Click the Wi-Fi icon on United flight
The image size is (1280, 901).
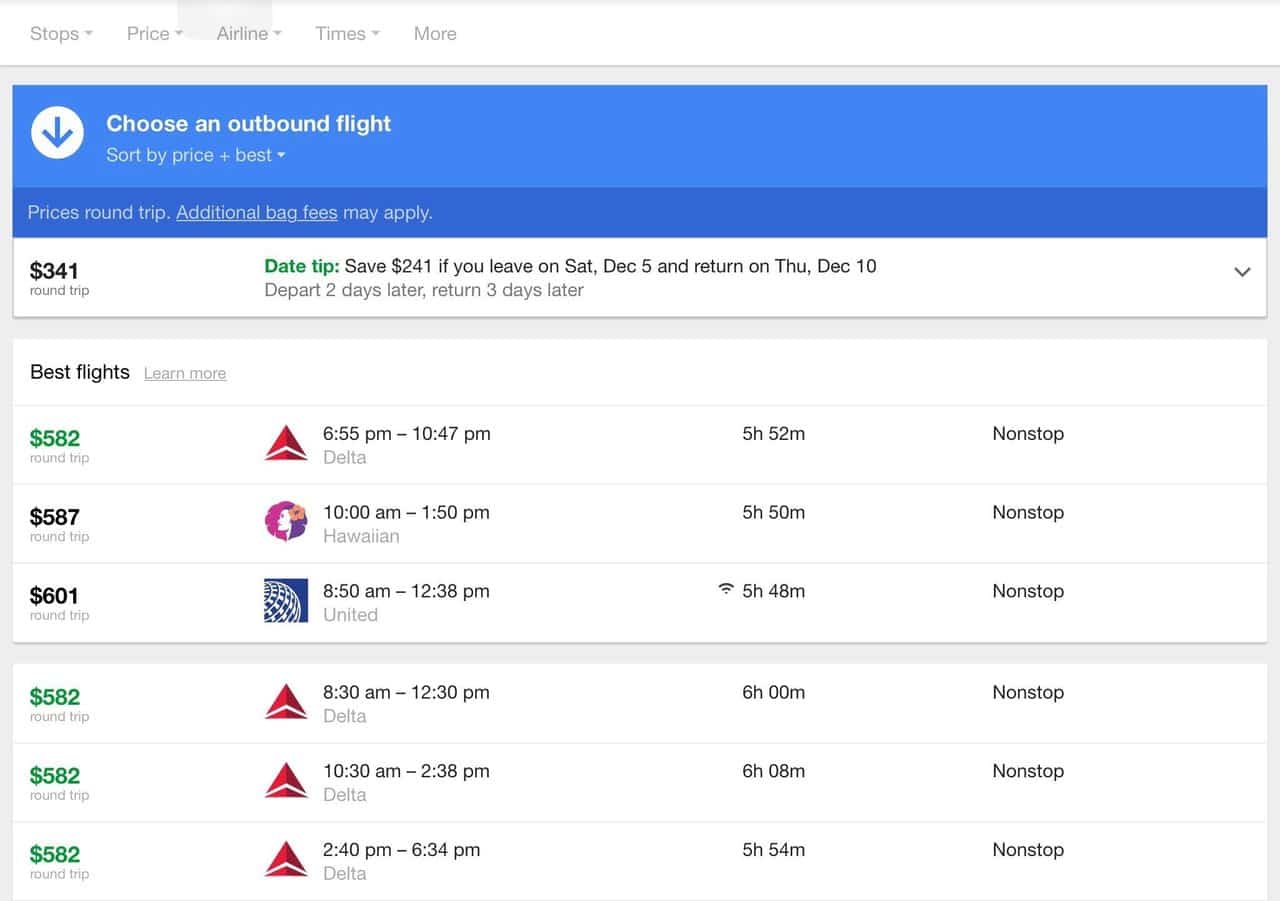pyautogui.click(x=726, y=590)
